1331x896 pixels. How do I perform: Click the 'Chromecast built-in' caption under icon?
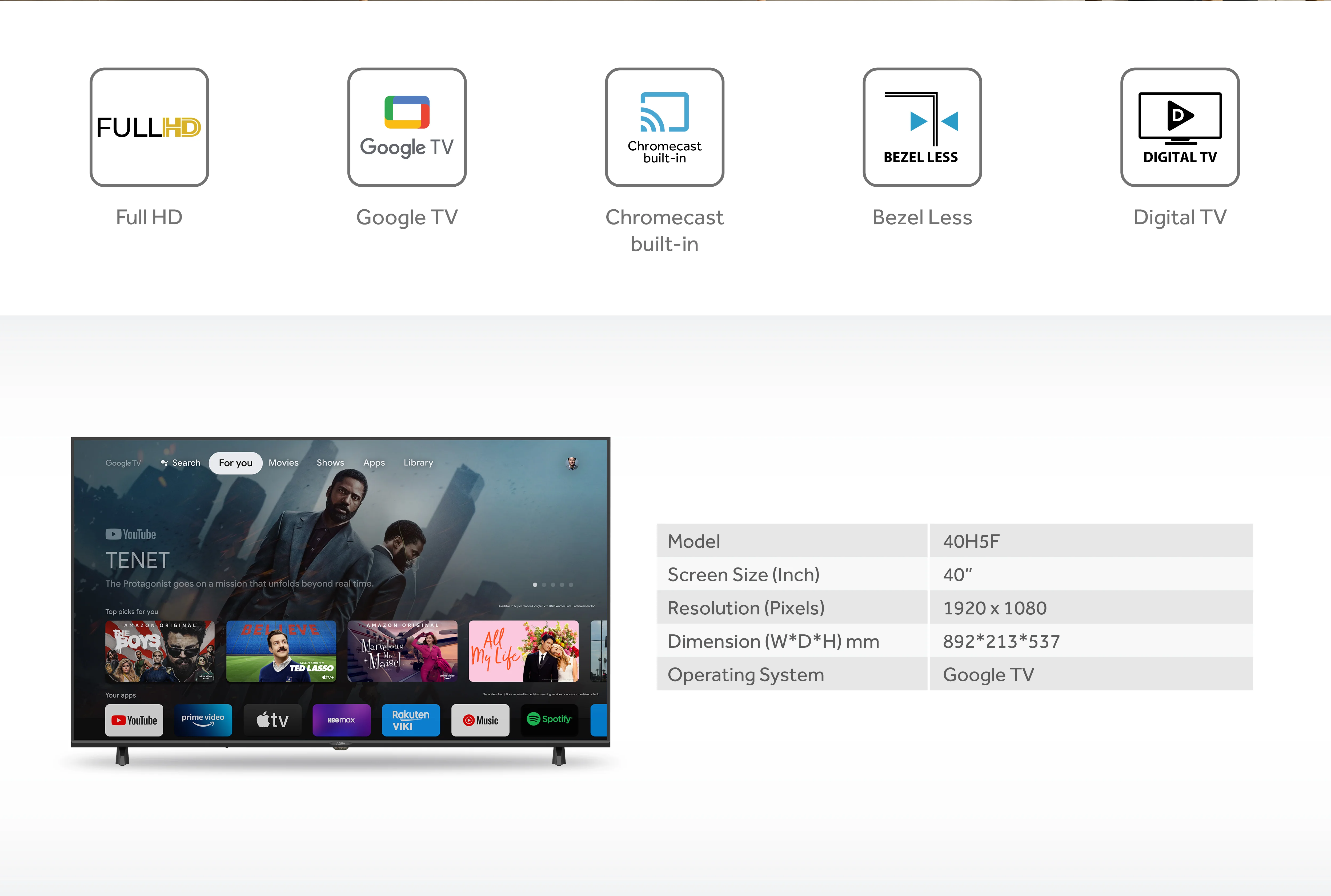(x=664, y=231)
